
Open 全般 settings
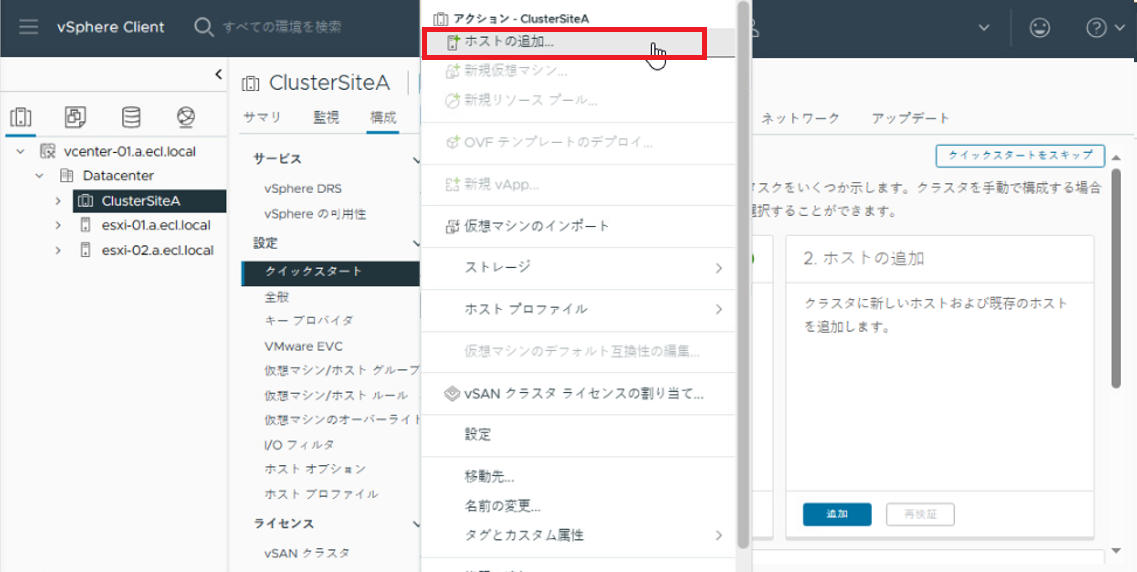pyautogui.click(x=278, y=297)
